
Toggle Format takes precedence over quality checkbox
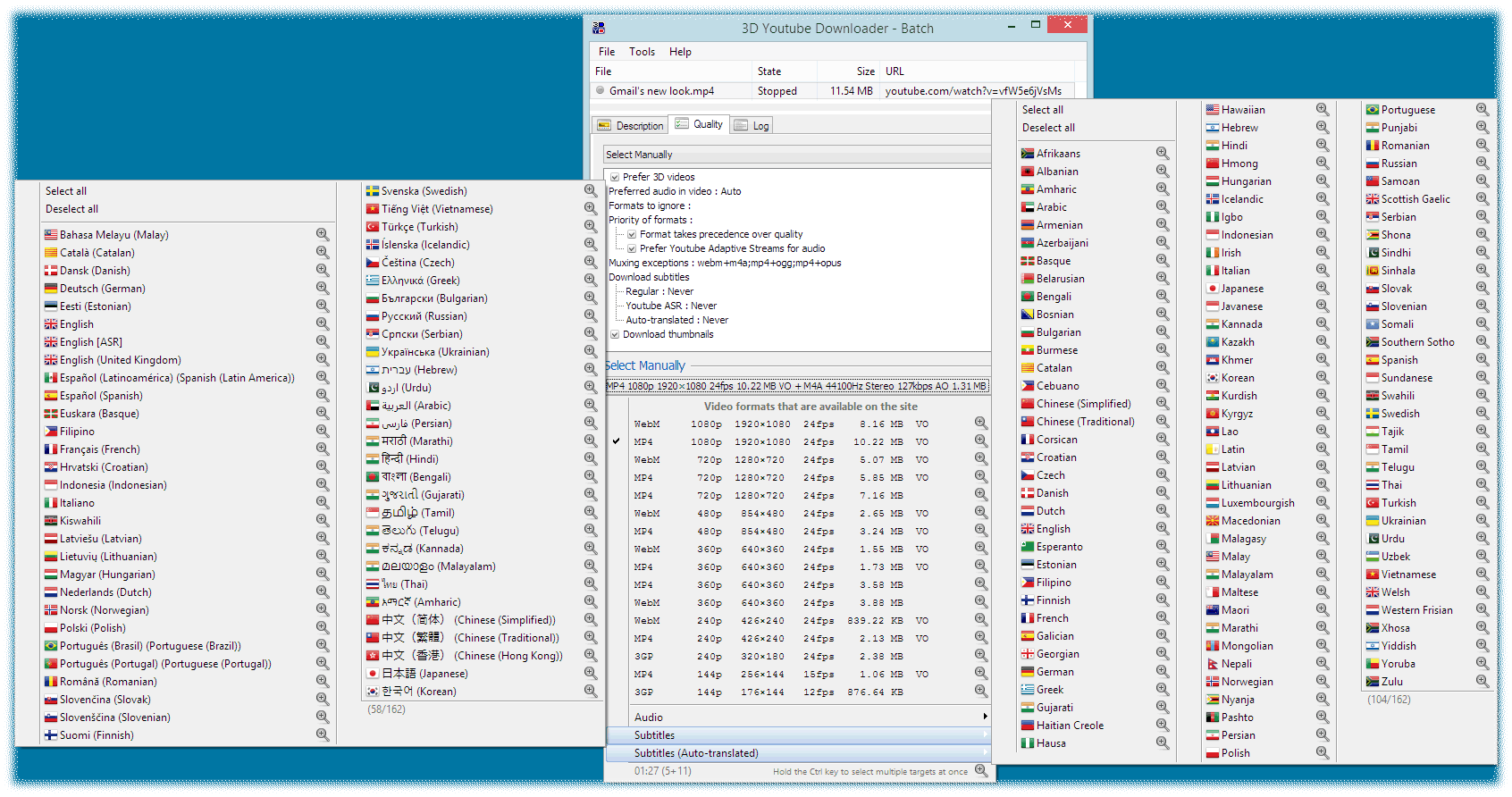(632, 234)
